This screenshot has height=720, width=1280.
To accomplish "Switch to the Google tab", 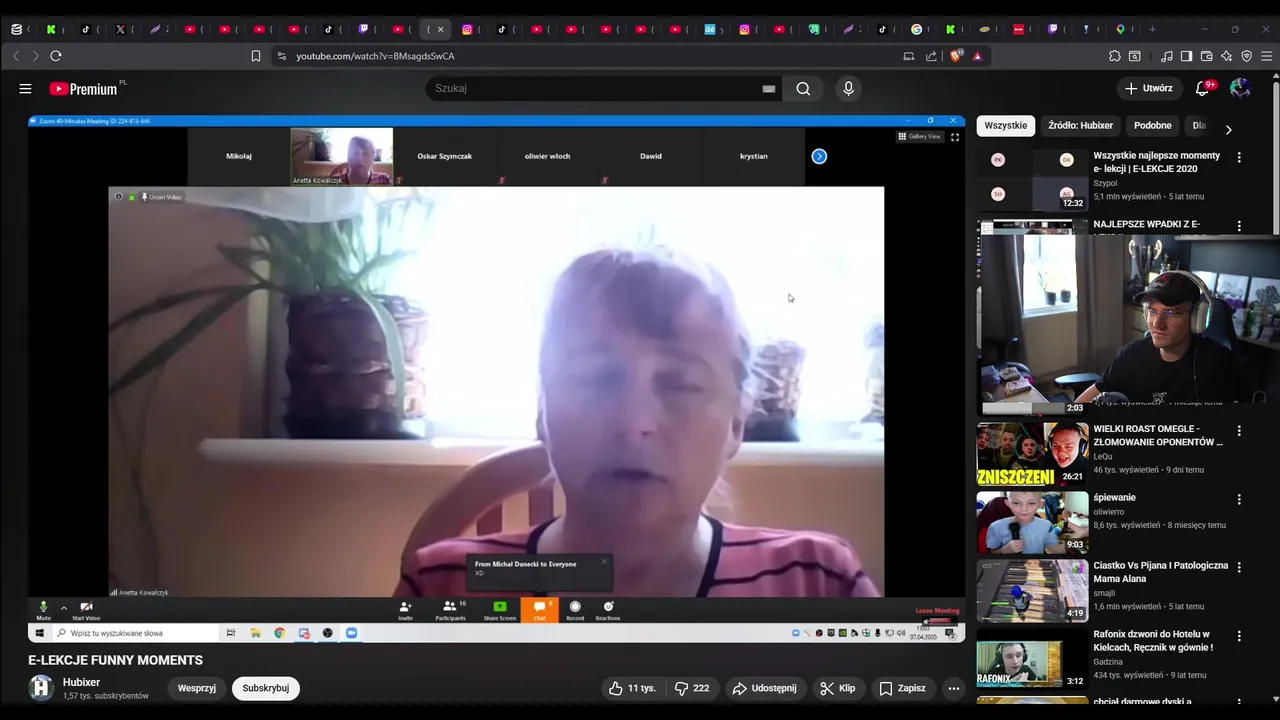I will point(920,29).
